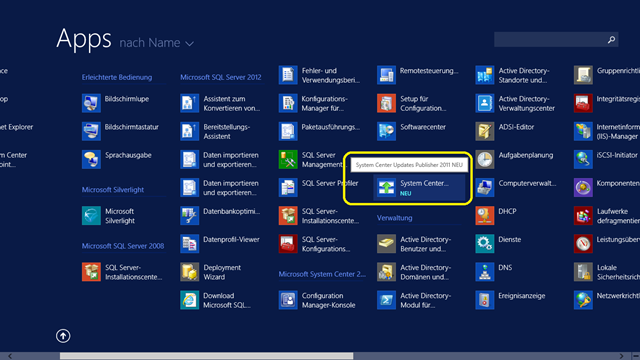
Task: Launch ADSI-Editor icon
Action: 484,131
